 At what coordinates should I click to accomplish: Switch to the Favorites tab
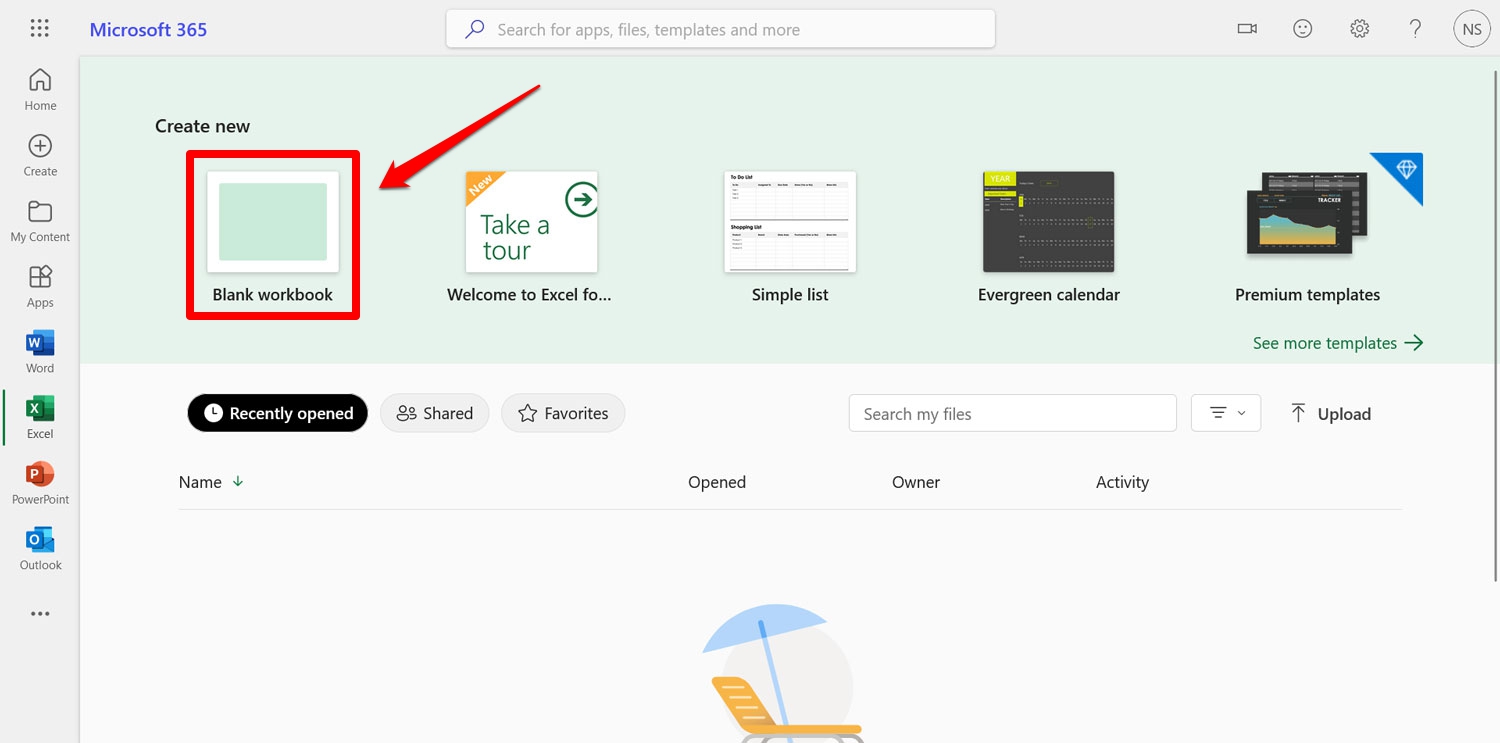(x=563, y=413)
